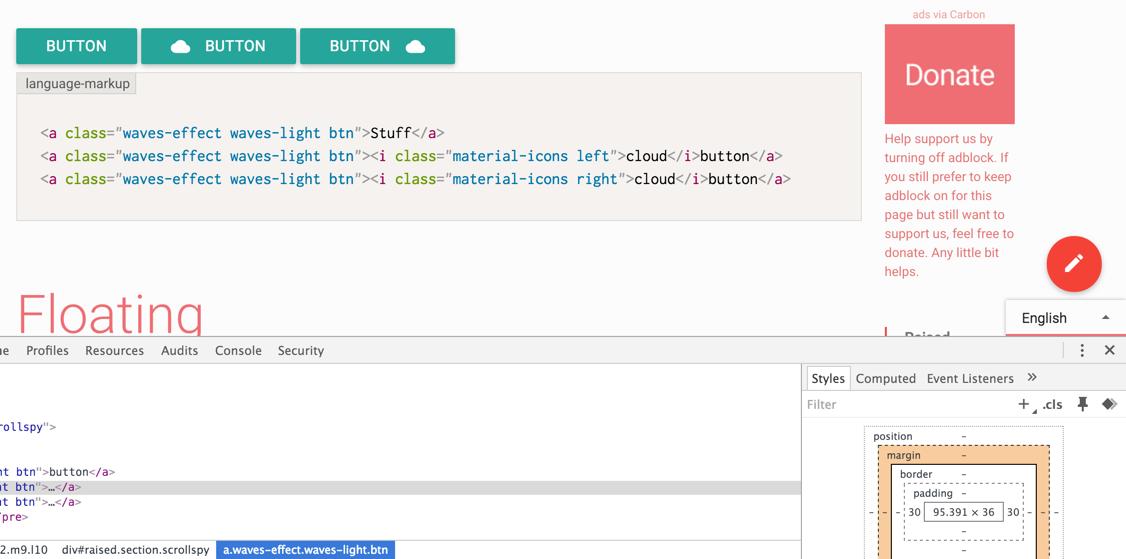Click the cloud icon in the right button

415,47
